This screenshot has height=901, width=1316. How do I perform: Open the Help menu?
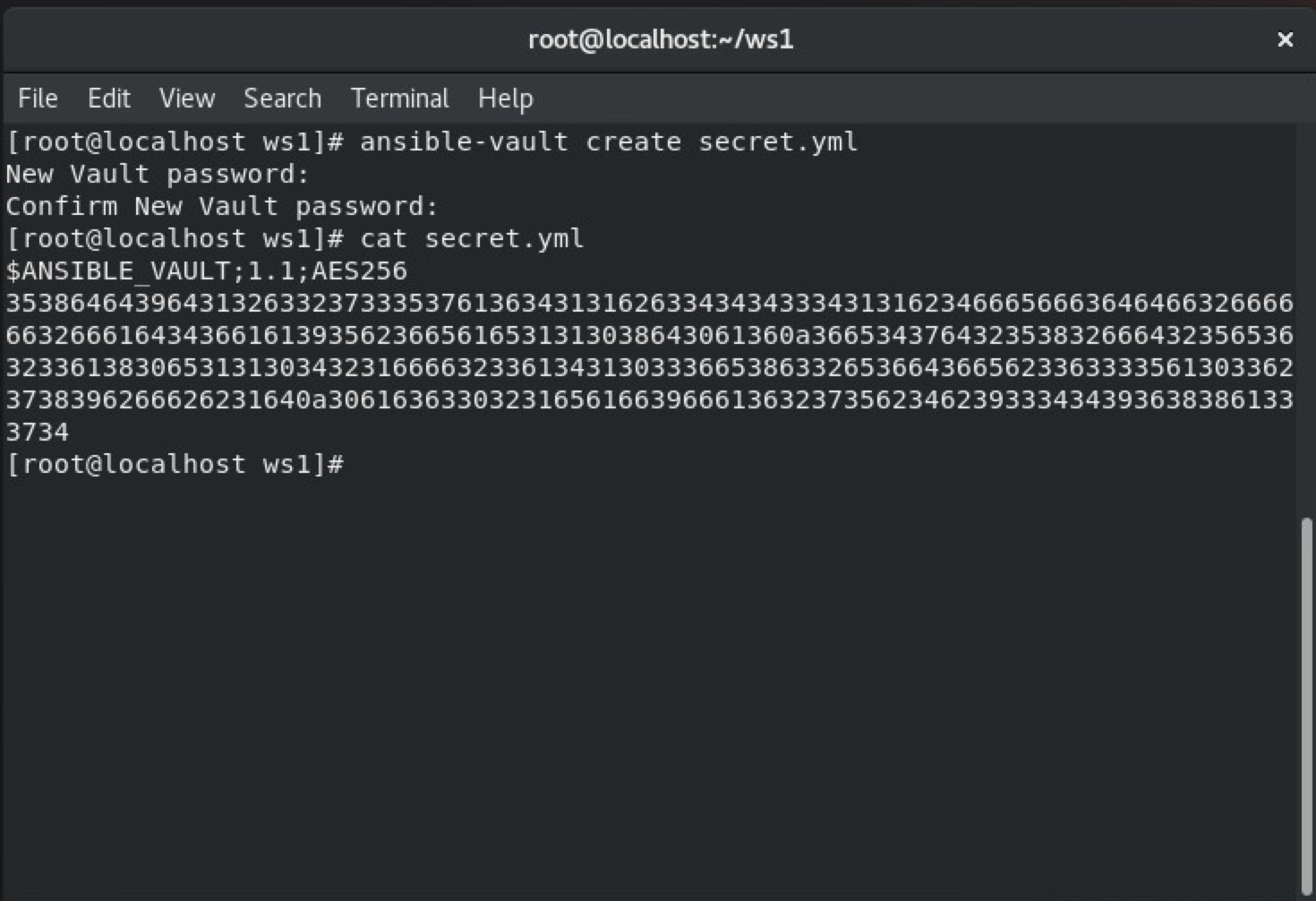pyautogui.click(x=505, y=99)
